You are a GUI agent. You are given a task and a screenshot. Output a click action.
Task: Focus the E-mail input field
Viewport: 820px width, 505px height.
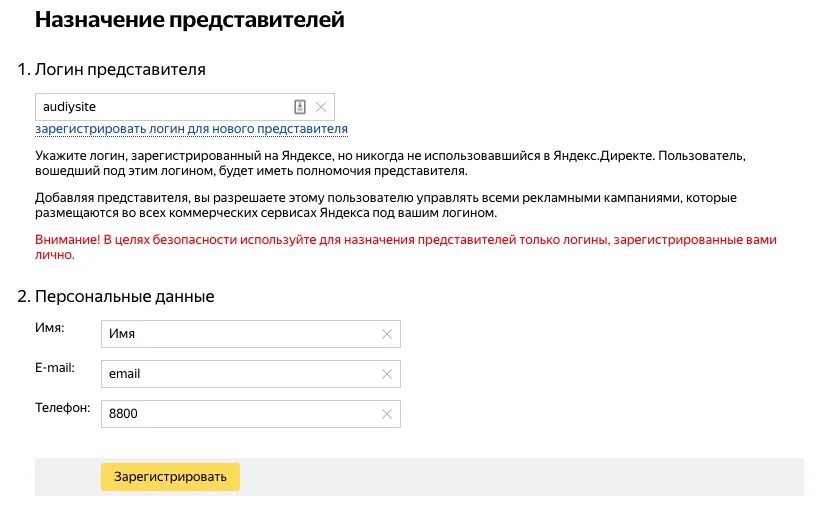[250, 374]
